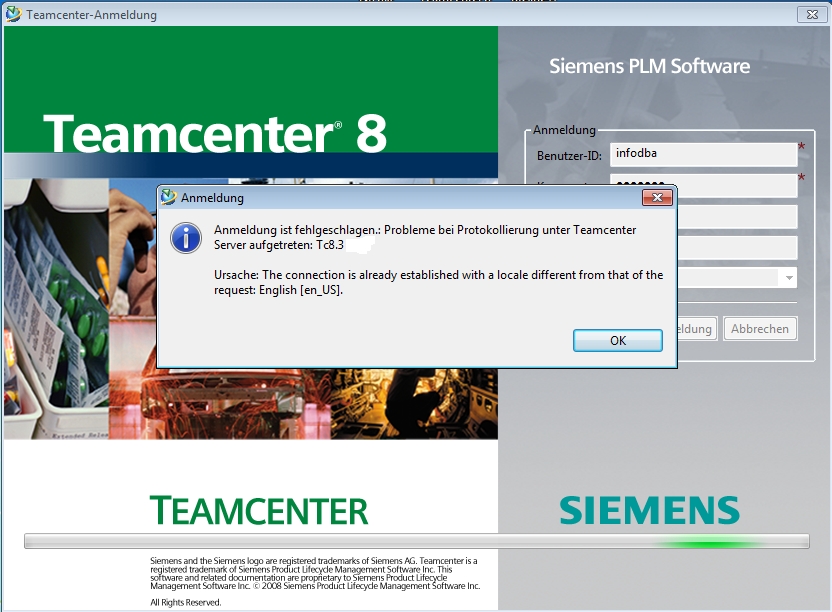The height and width of the screenshot is (612, 832).
Task: Click the blue information icon in the dialog
Action: tap(186, 238)
